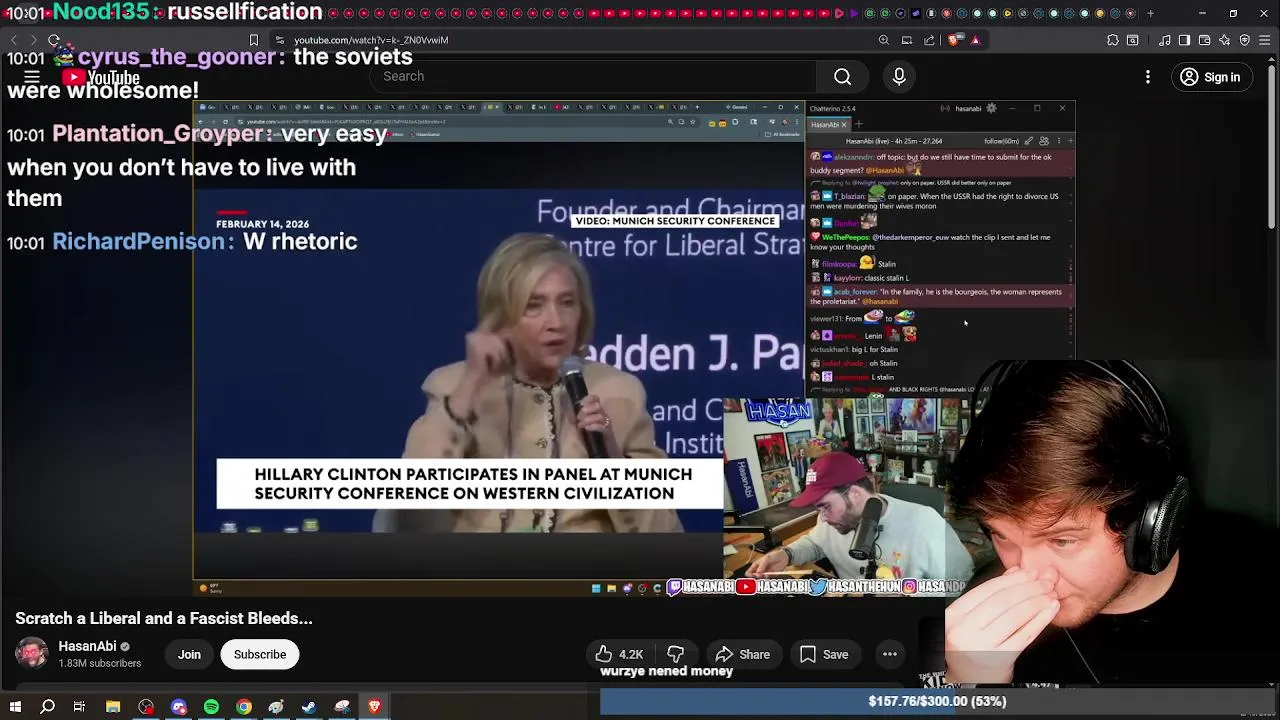Open File Explorer from the taskbar
1280x720 pixels.
coord(113,707)
